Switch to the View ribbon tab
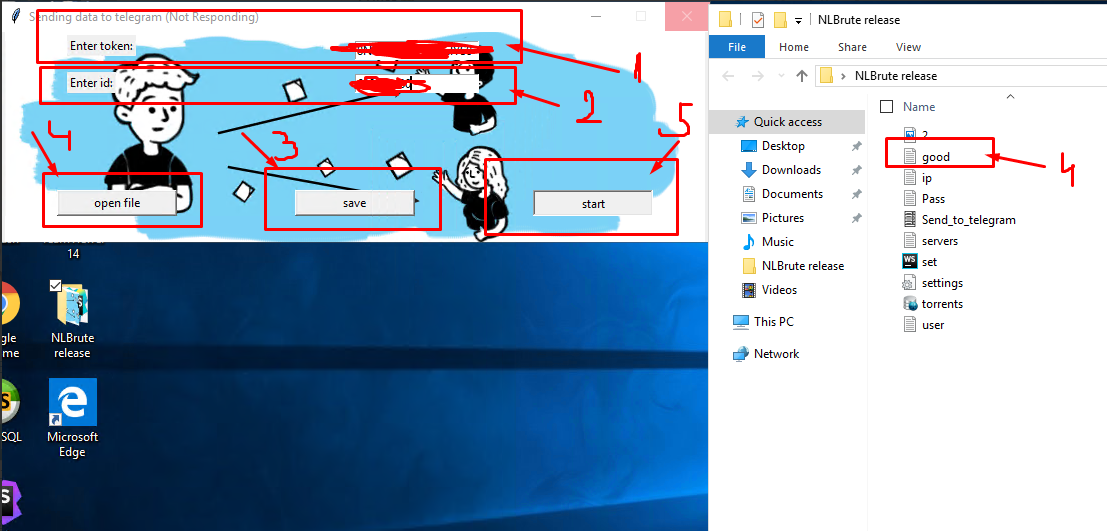 pyautogui.click(x=908, y=47)
